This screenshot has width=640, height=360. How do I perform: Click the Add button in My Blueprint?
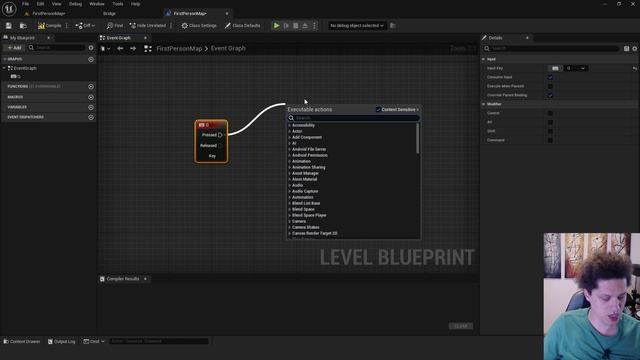click(14, 48)
